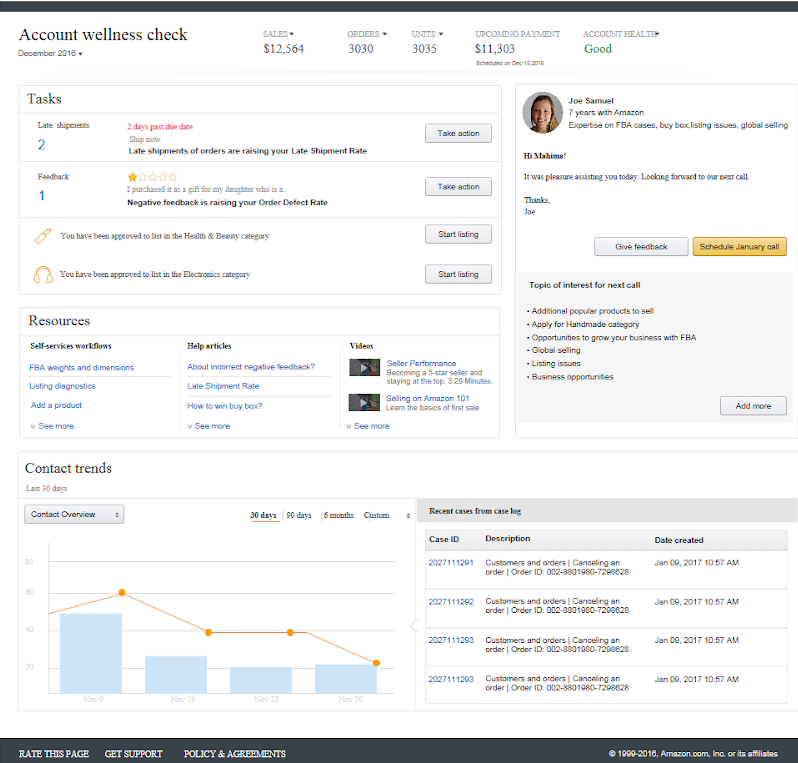Screen dimensions: 798x763
Task: Open How to win buy box article
Action: point(224,406)
